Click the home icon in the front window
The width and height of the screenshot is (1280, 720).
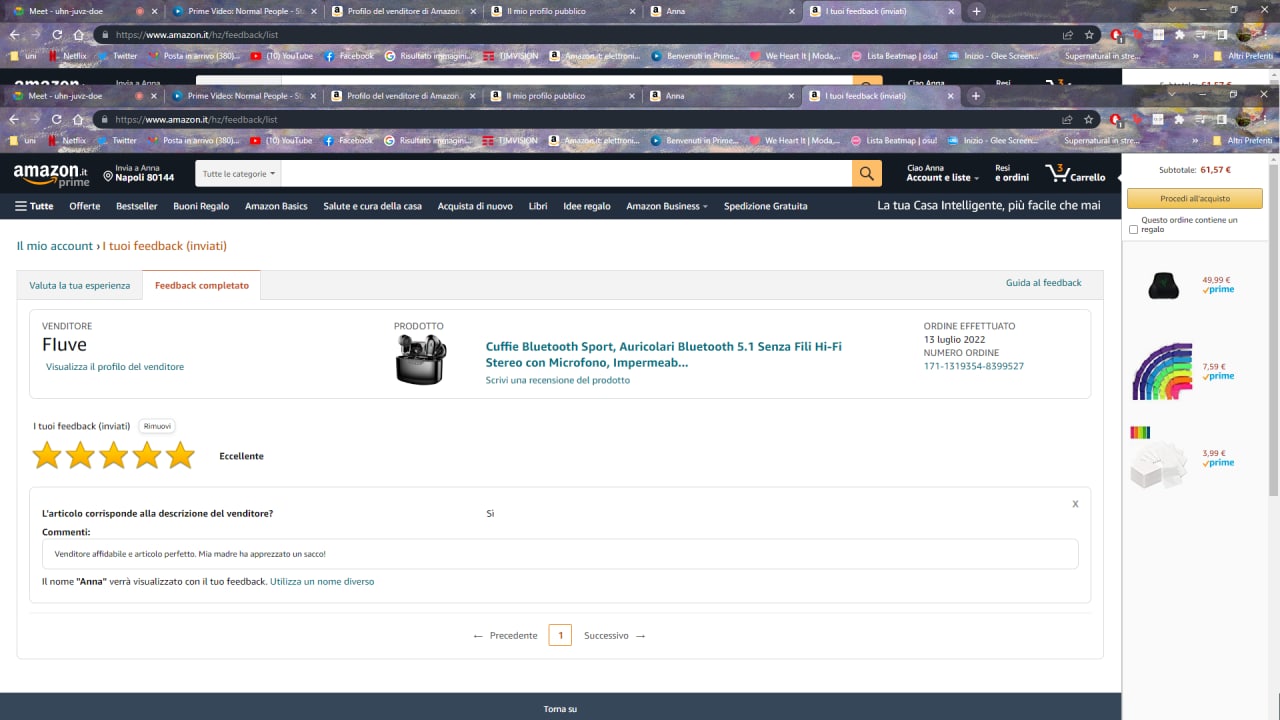(79, 119)
